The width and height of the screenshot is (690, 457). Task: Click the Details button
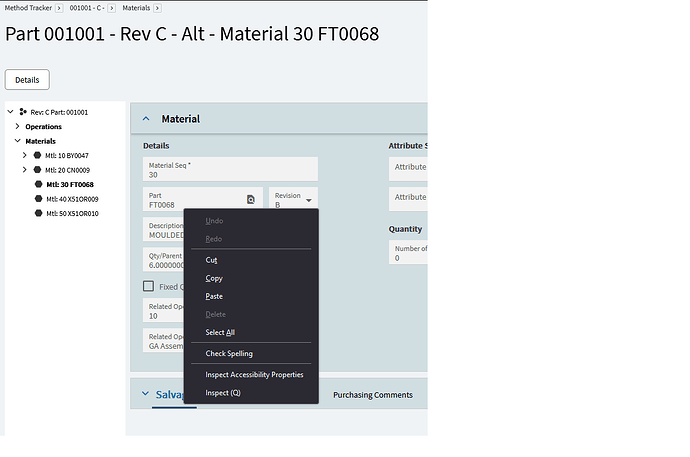(x=27, y=80)
